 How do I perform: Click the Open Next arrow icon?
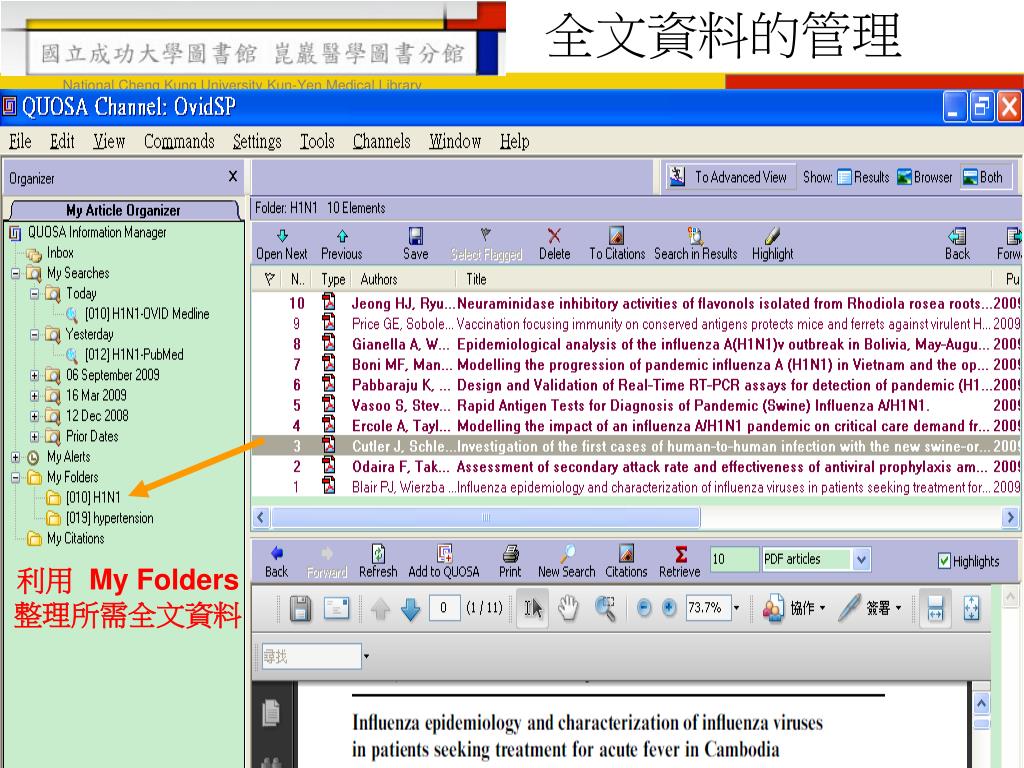[x=282, y=236]
